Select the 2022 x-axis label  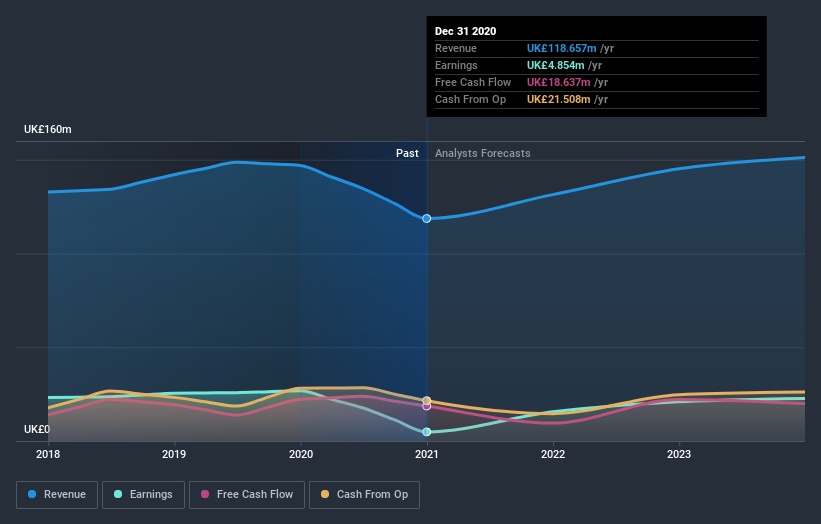pyautogui.click(x=553, y=454)
